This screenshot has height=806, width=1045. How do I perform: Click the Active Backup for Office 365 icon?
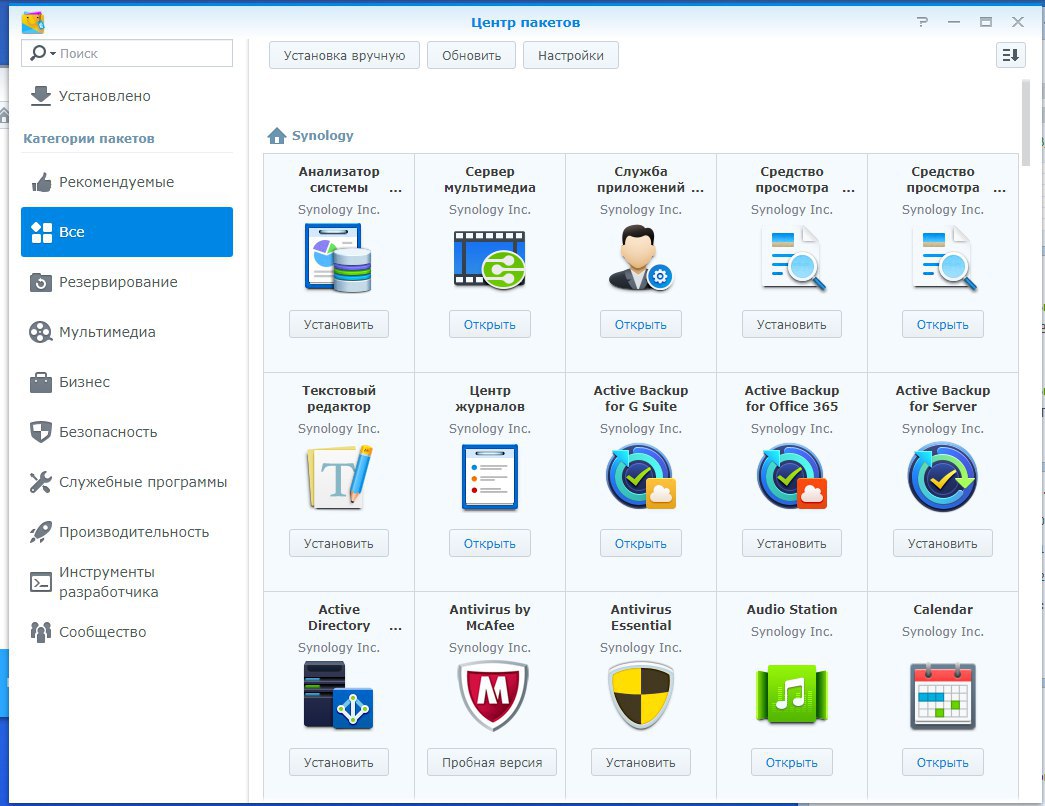792,477
